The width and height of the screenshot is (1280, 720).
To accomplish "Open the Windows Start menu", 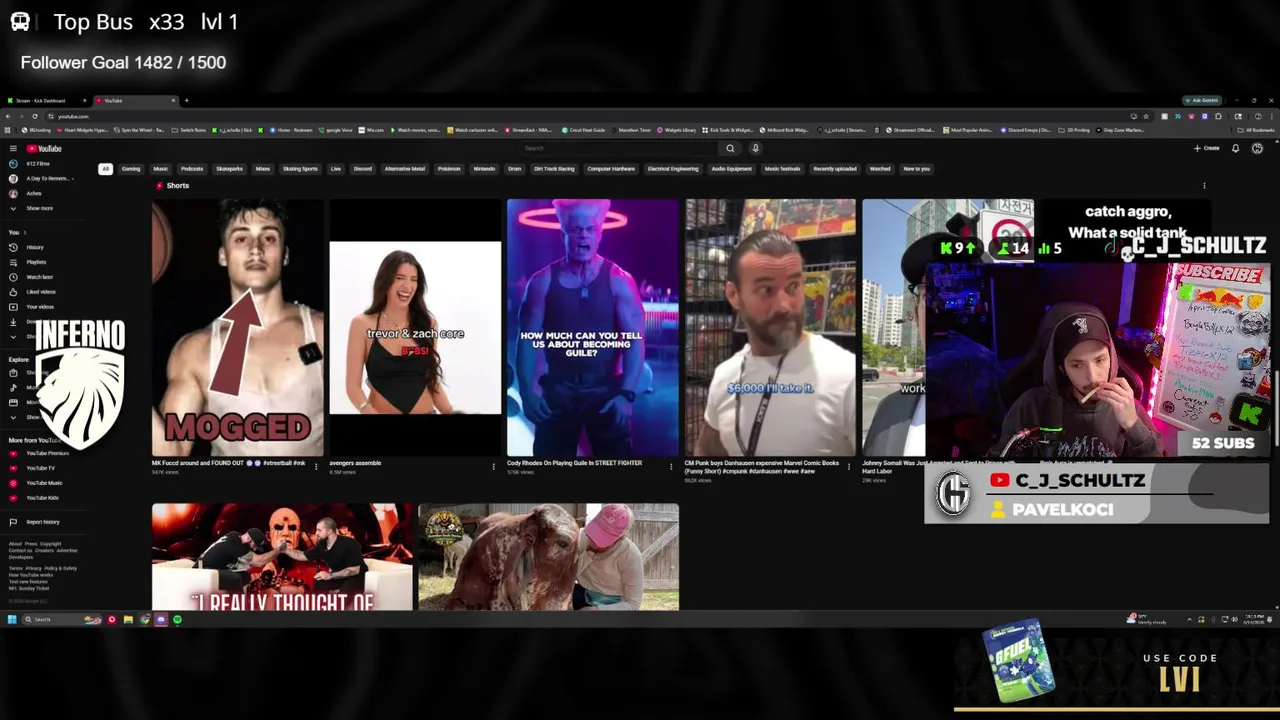I will [11, 620].
